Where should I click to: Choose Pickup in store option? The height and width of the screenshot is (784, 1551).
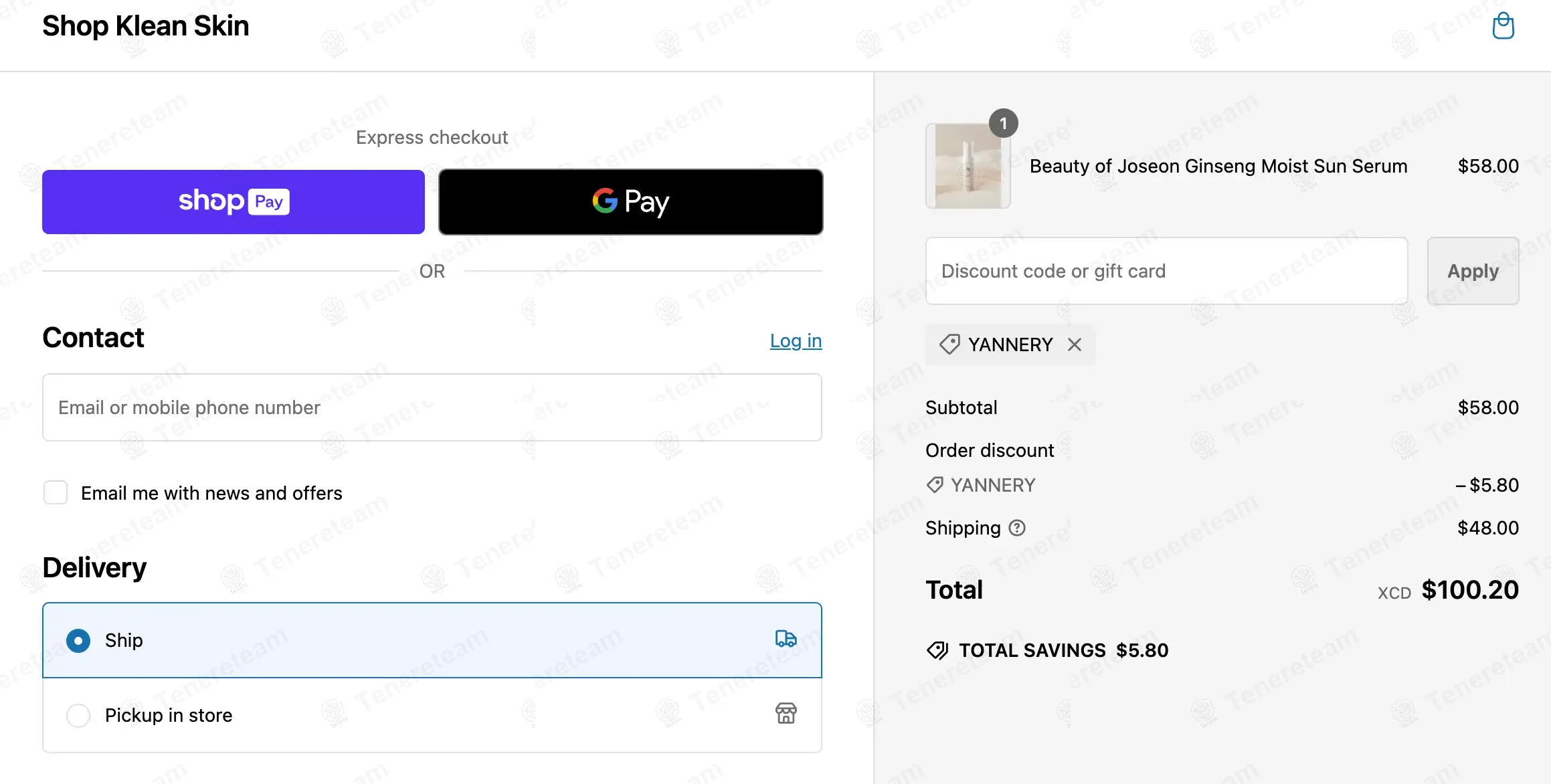pos(78,715)
